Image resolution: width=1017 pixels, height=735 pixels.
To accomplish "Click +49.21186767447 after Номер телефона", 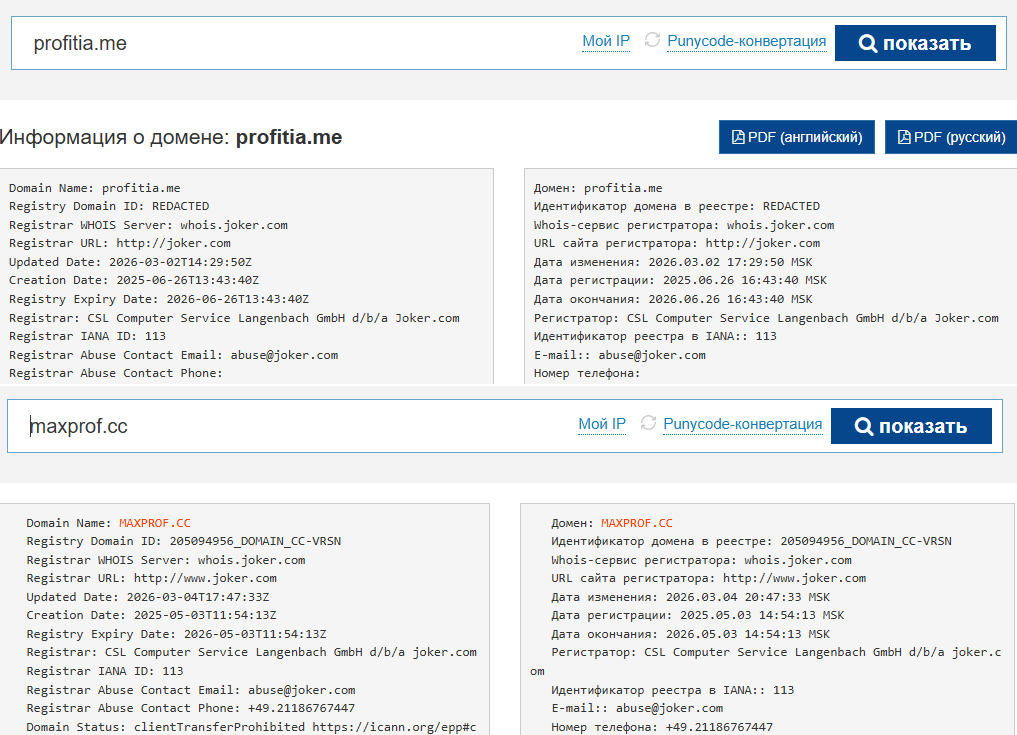I will (718, 727).
